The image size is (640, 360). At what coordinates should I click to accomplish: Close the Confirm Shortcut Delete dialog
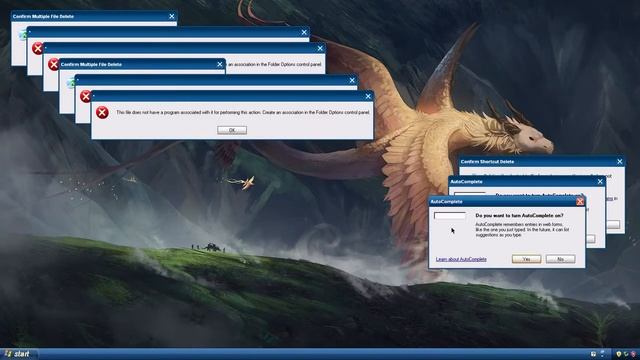(620, 162)
